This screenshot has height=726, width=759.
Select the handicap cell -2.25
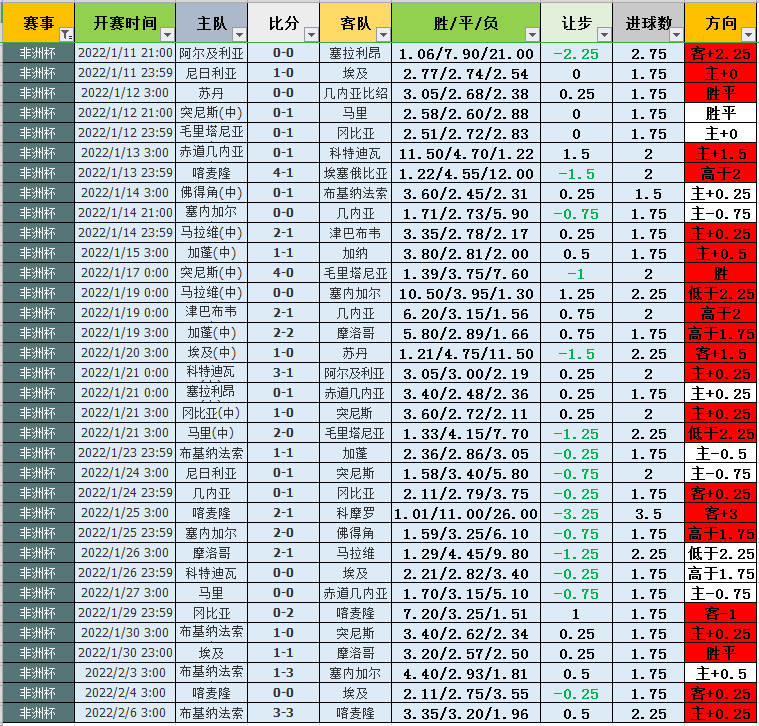(576, 53)
